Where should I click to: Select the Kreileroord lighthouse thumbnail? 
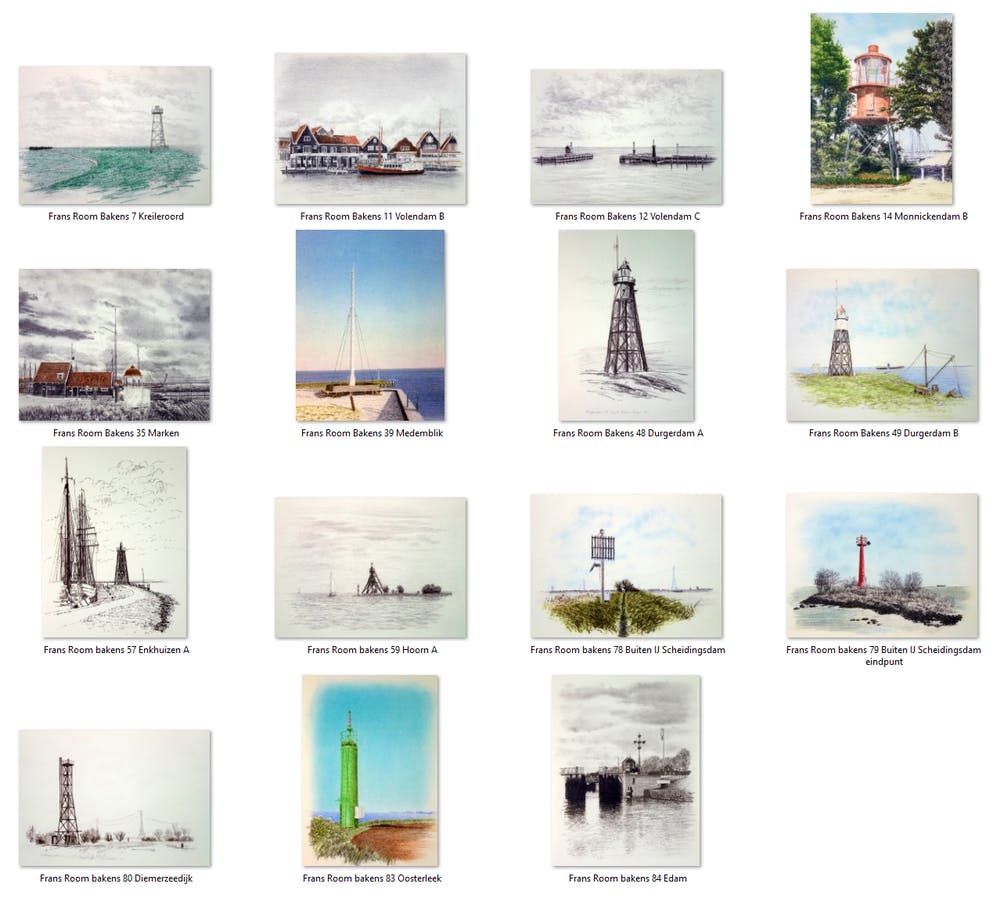(x=114, y=135)
